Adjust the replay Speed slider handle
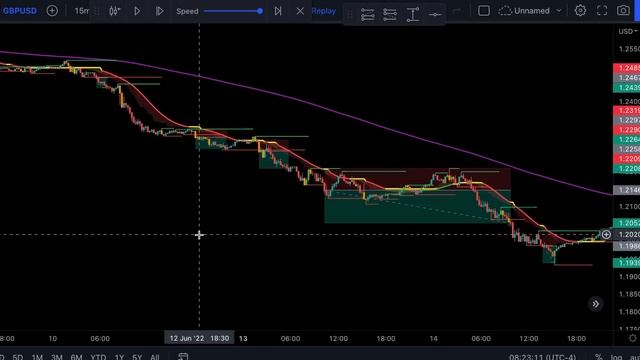The height and width of the screenshot is (360, 640). [x=260, y=11]
